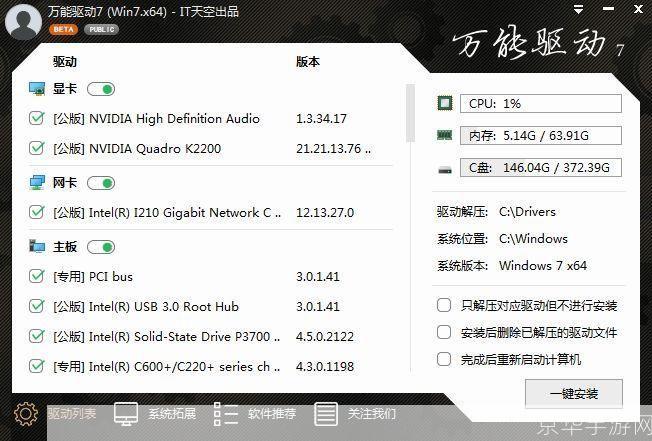Click the BETA badge
The width and height of the screenshot is (652, 441).
click(x=63, y=30)
